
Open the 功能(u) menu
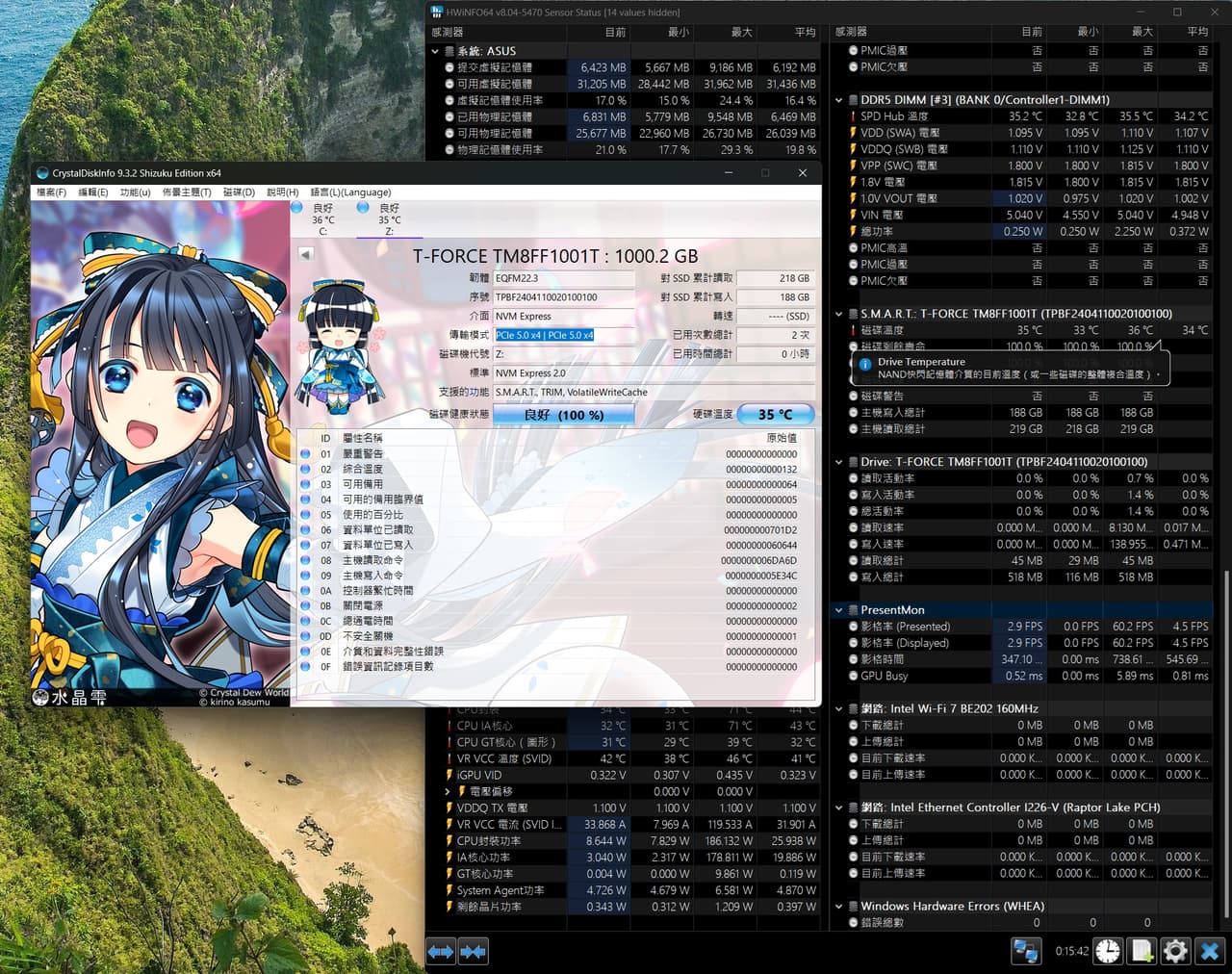coord(135,192)
